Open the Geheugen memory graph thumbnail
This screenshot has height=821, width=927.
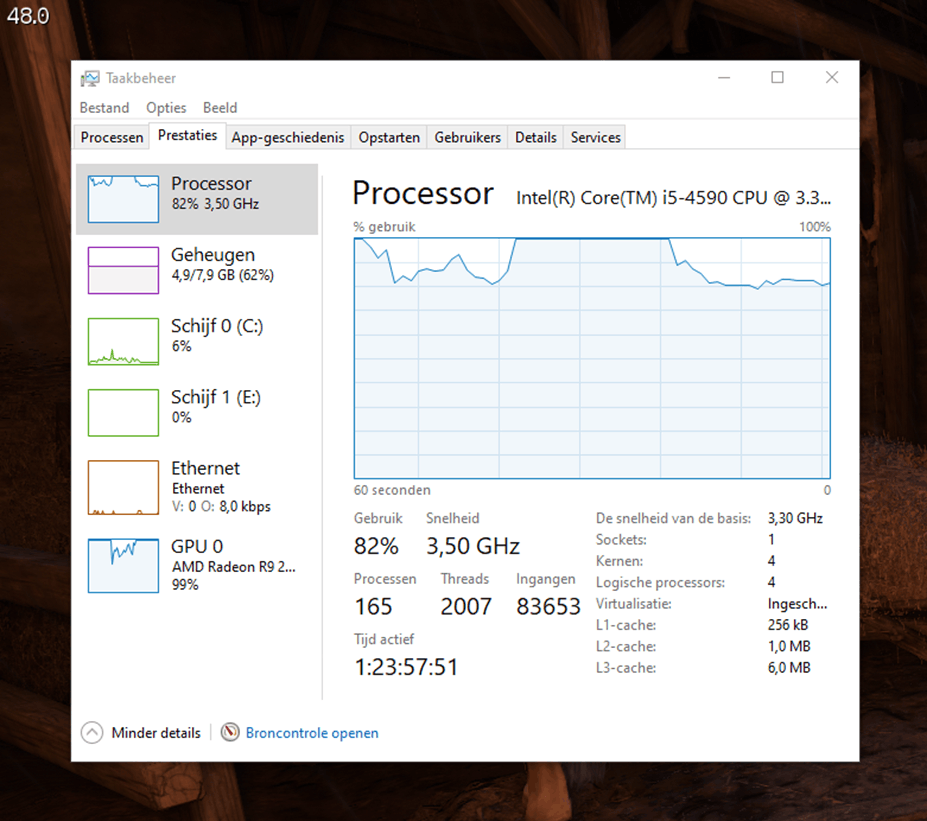[123, 270]
